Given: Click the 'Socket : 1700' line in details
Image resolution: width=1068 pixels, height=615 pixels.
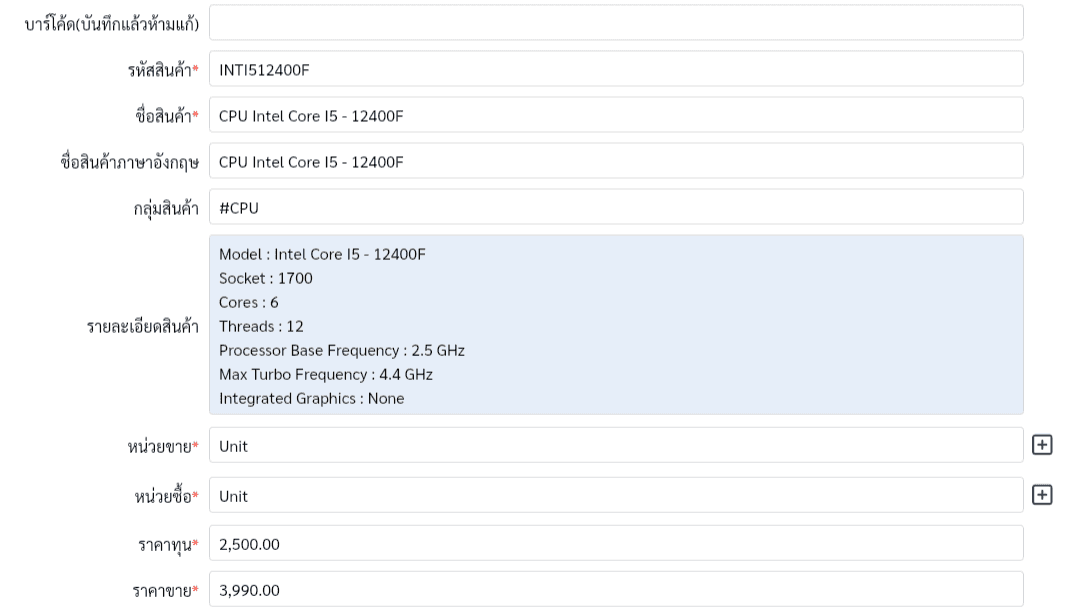Looking at the screenshot, I should click(266, 279).
